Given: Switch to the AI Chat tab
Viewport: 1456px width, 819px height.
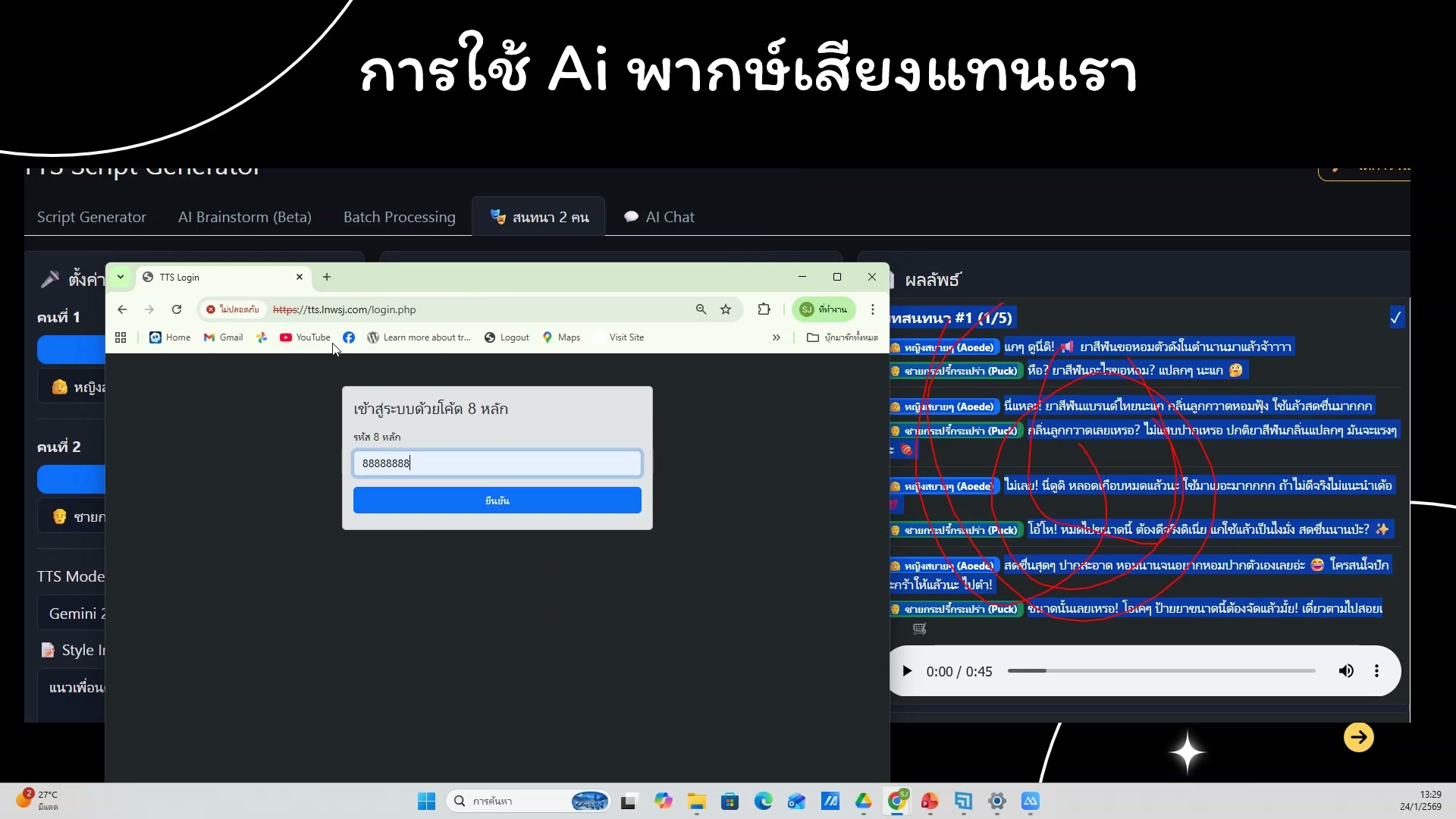Looking at the screenshot, I should (x=659, y=217).
